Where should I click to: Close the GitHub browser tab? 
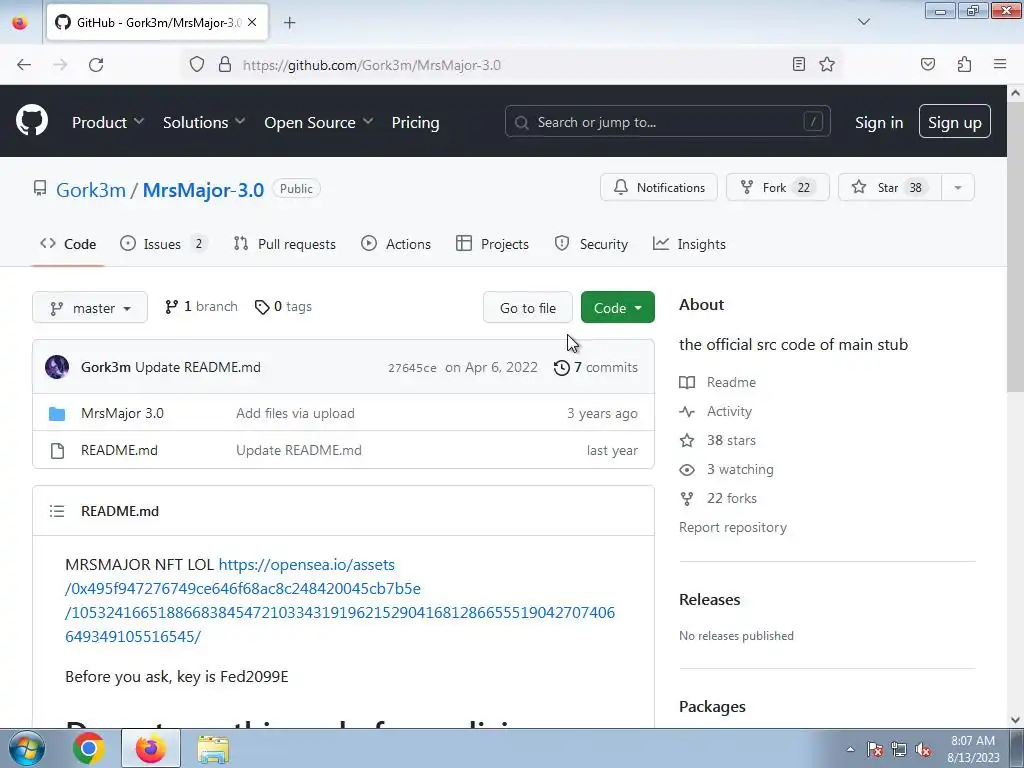(252, 22)
